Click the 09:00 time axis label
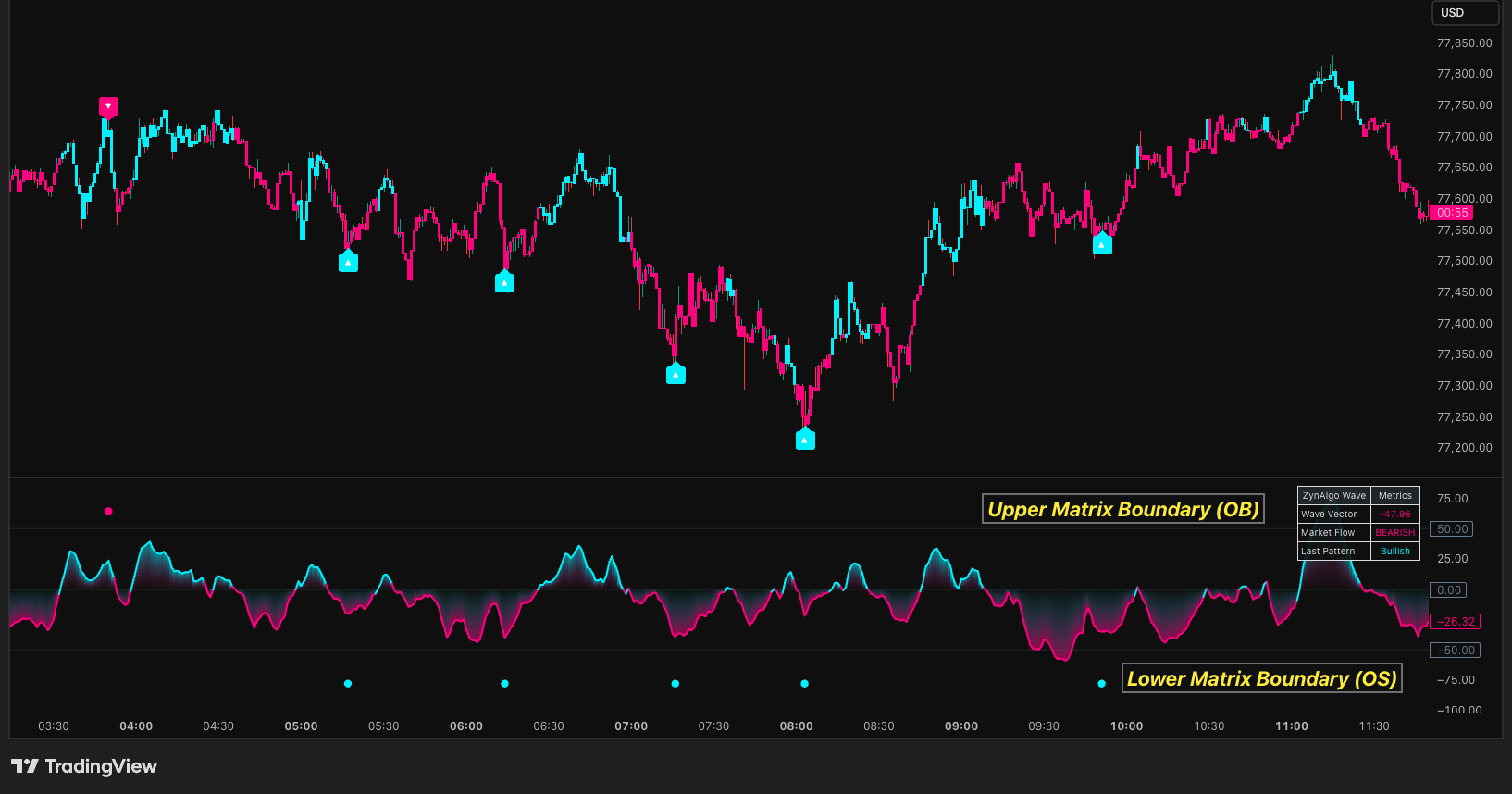1512x794 pixels. (x=961, y=726)
